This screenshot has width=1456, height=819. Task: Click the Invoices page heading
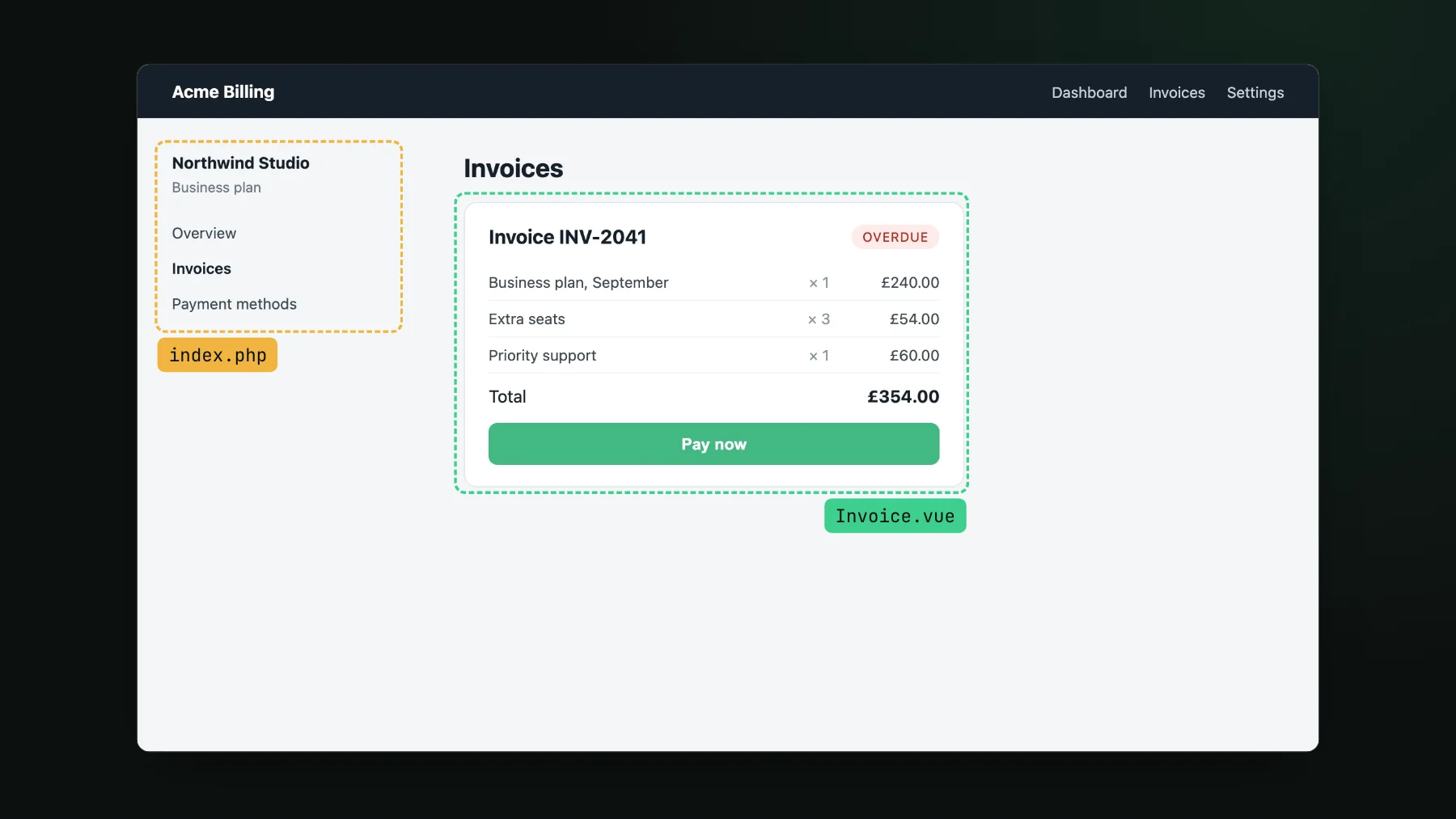point(513,168)
